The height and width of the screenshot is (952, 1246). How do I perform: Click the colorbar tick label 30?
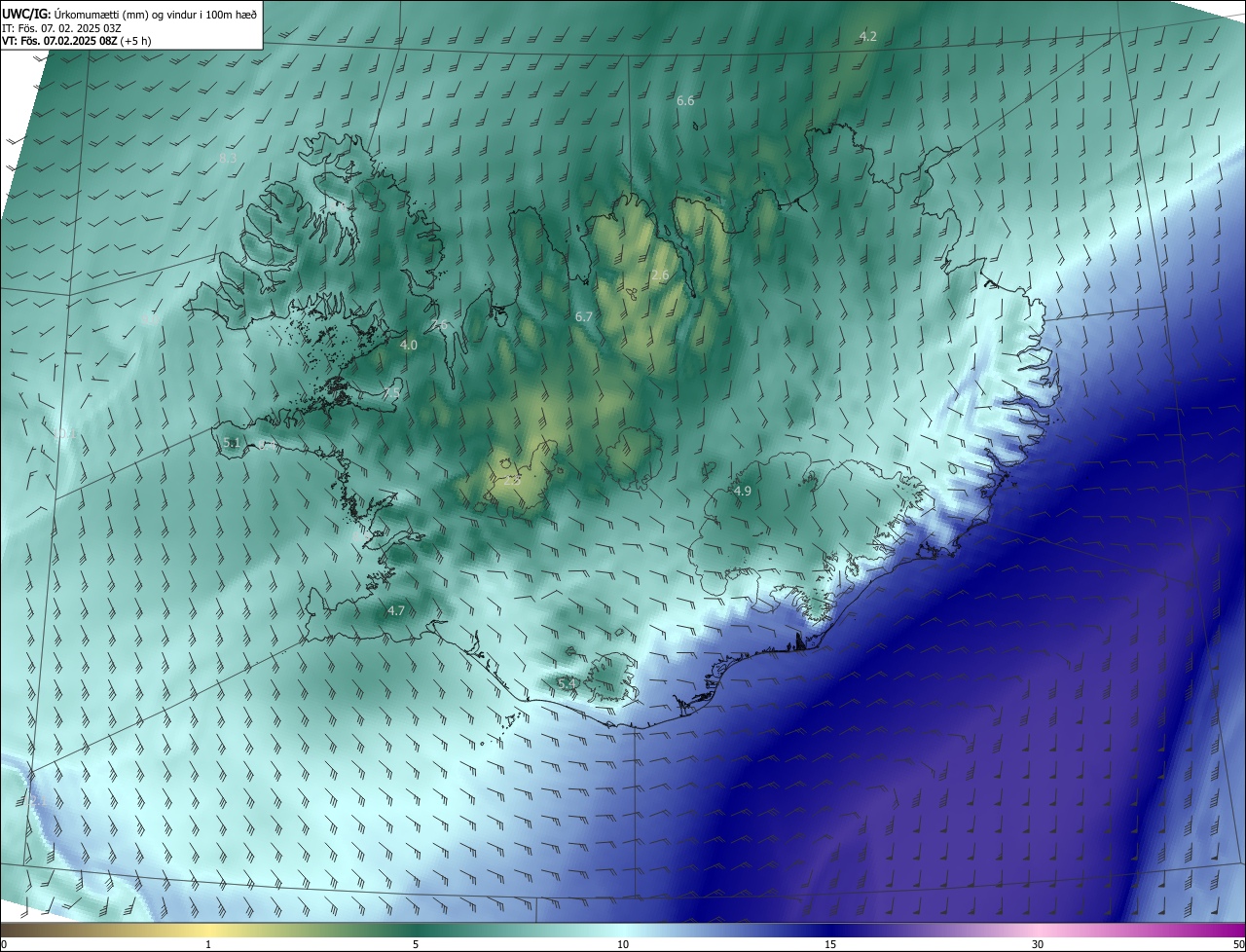1038,945
